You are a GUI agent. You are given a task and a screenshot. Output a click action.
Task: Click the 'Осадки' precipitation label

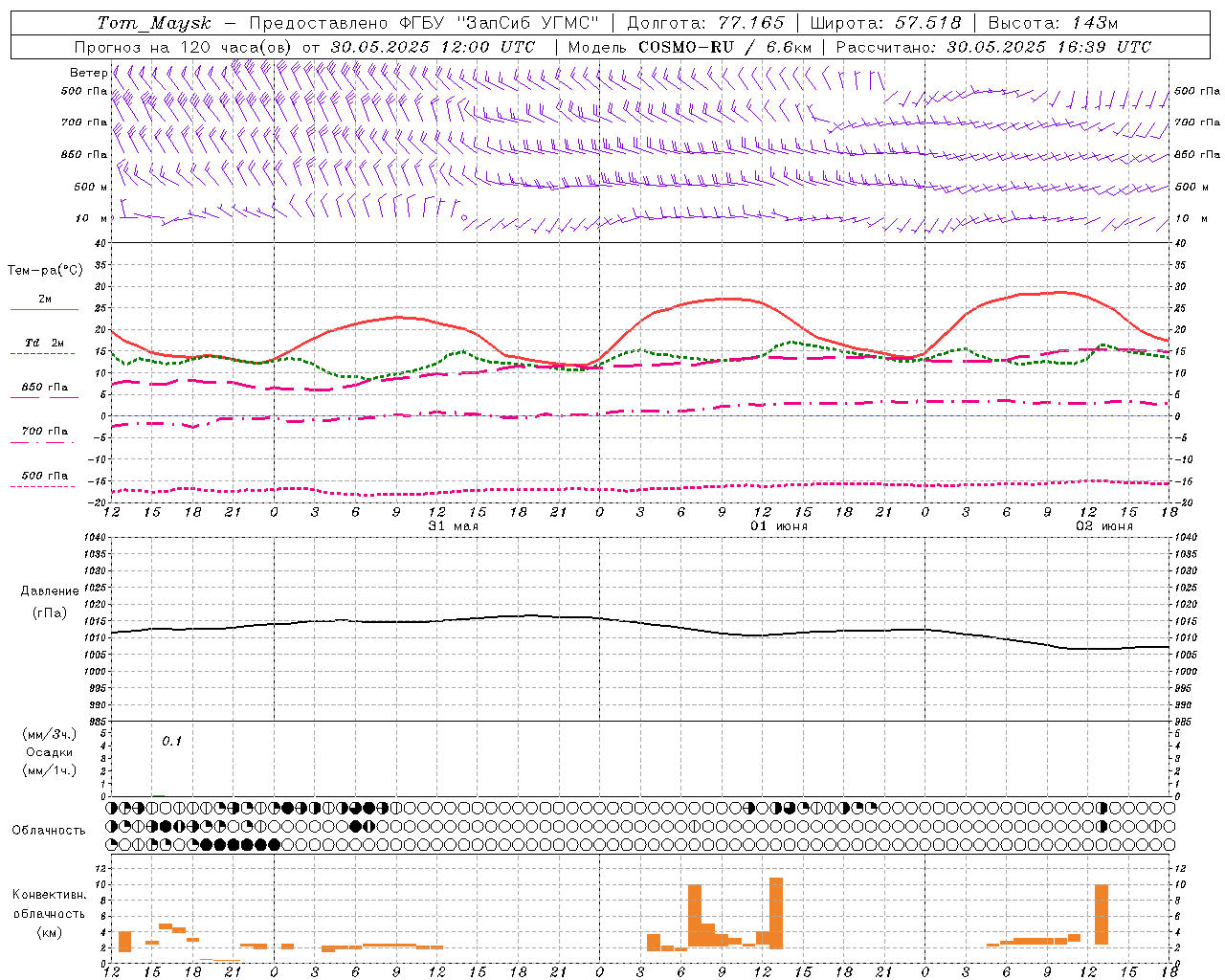pyautogui.click(x=49, y=752)
